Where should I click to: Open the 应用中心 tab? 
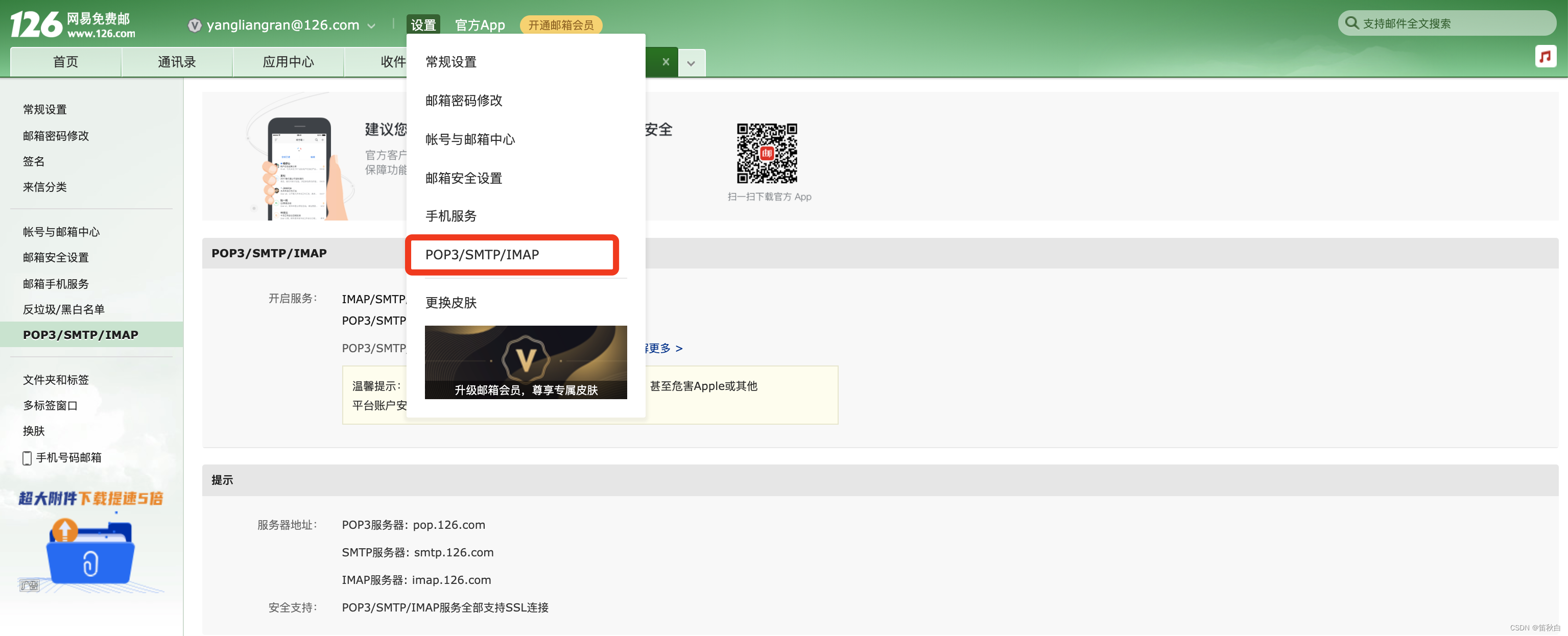[x=288, y=62]
